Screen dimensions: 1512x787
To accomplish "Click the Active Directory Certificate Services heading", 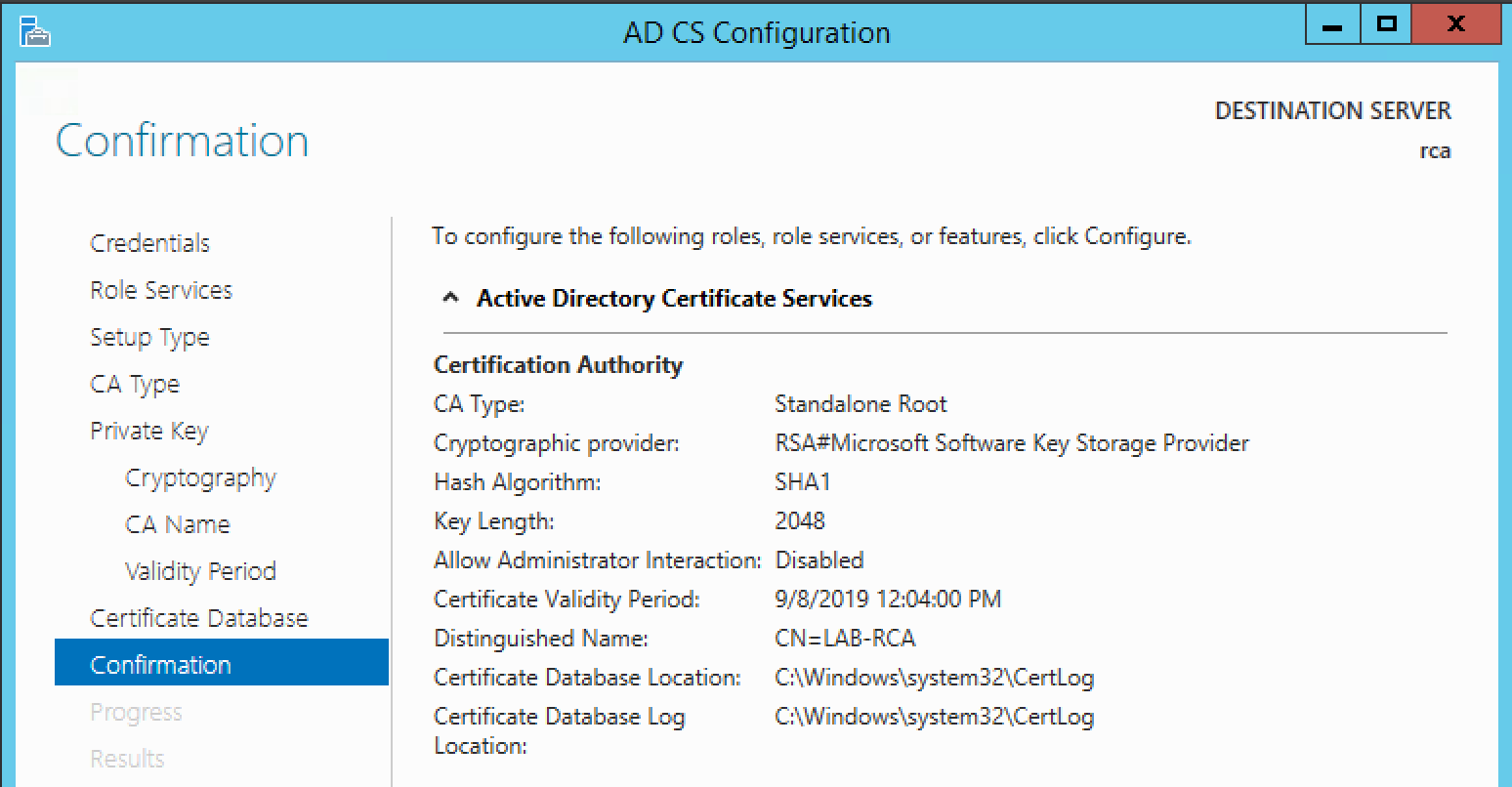I will click(x=674, y=299).
